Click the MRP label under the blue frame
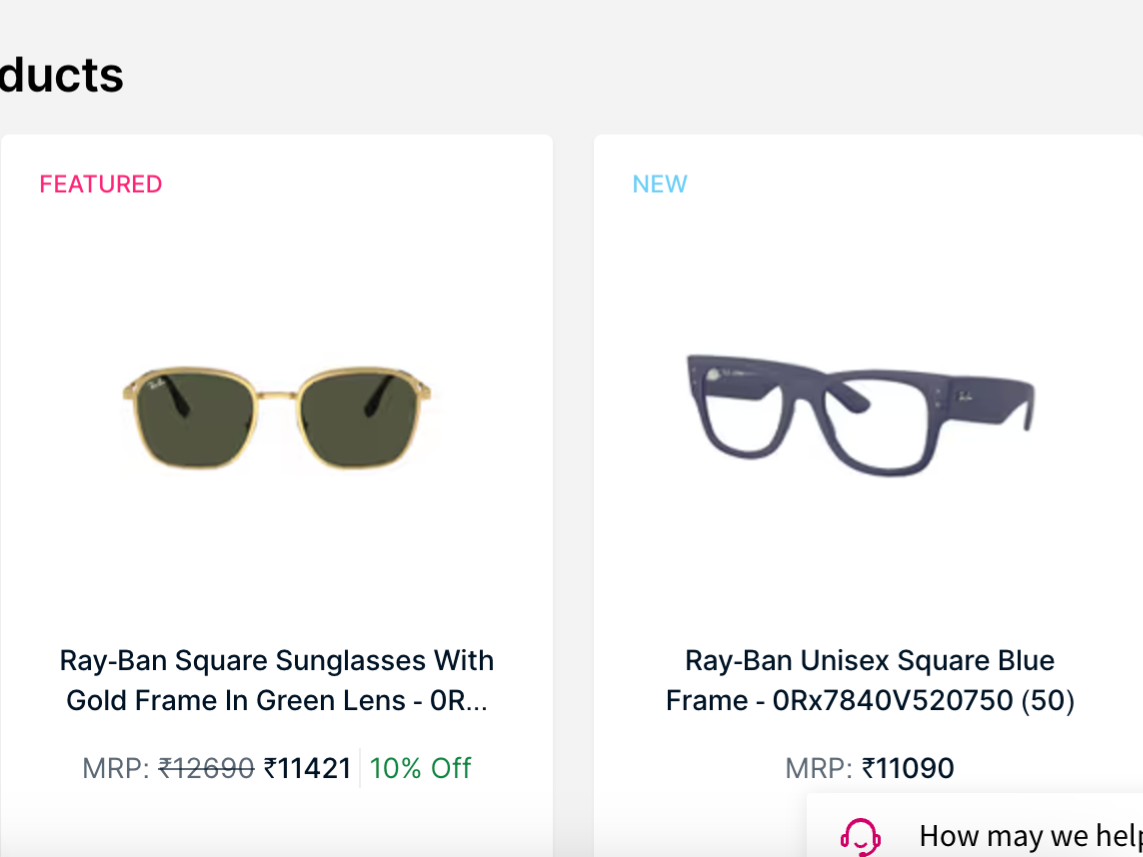The width and height of the screenshot is (1143, 857). (819, 768)
